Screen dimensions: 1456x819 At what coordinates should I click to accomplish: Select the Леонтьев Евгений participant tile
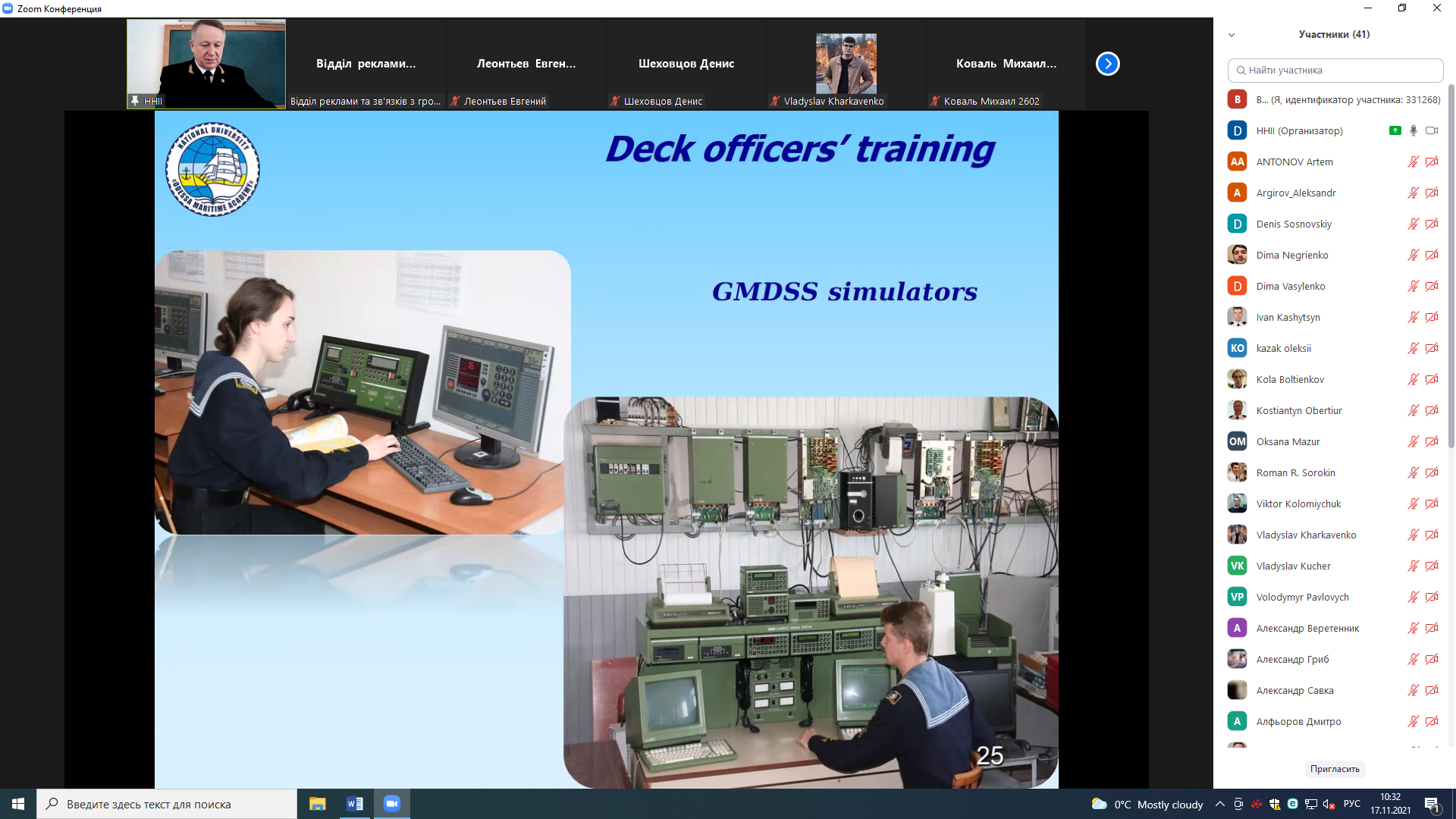tap(526, 64)
